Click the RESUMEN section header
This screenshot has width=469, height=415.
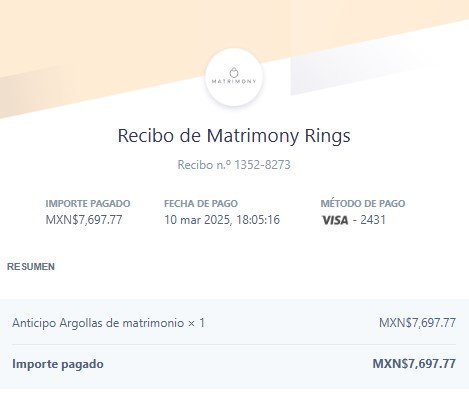point(31,267)
